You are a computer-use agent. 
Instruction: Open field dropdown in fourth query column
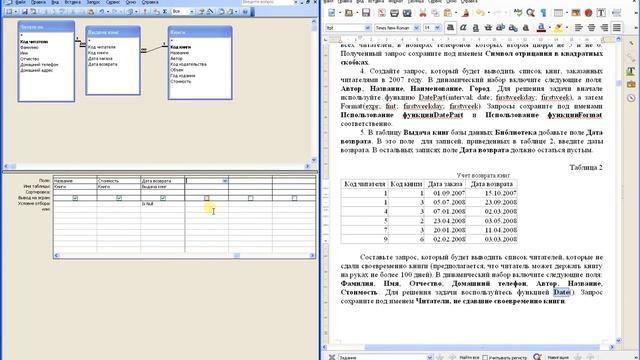tap(225, 180)
